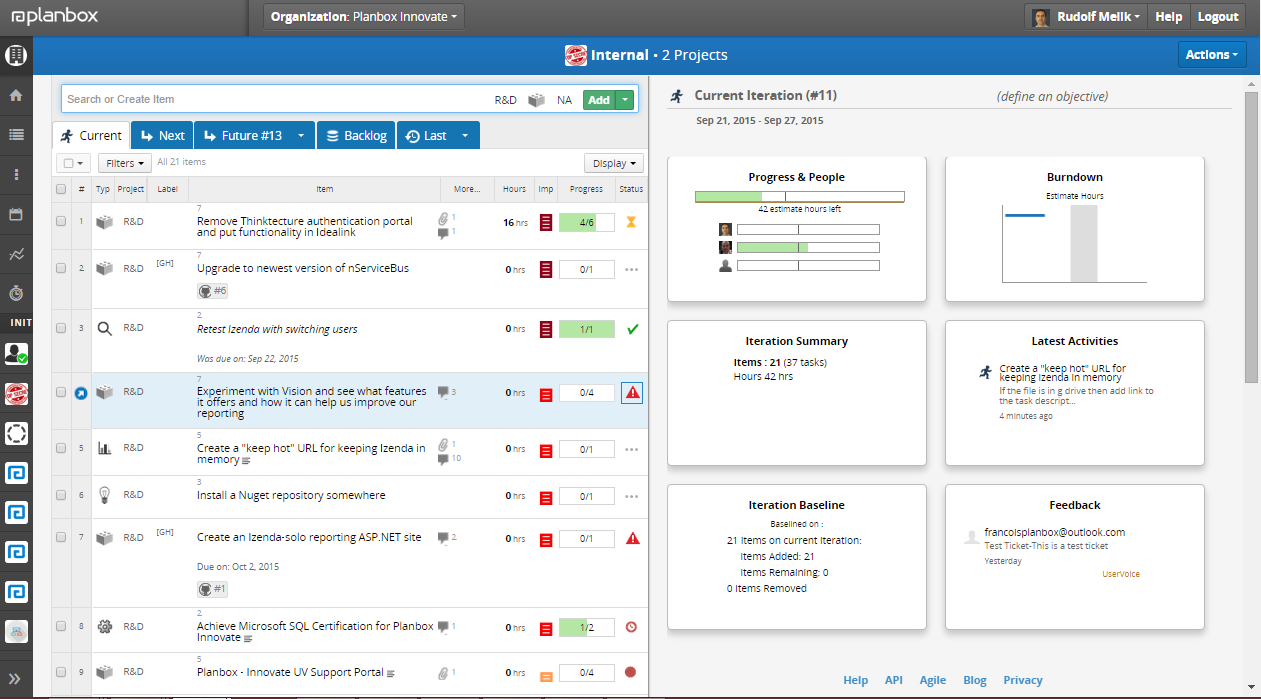
Task: Click the green checkmark status on Retest Izenda item
Action: [x=631, y=328]
